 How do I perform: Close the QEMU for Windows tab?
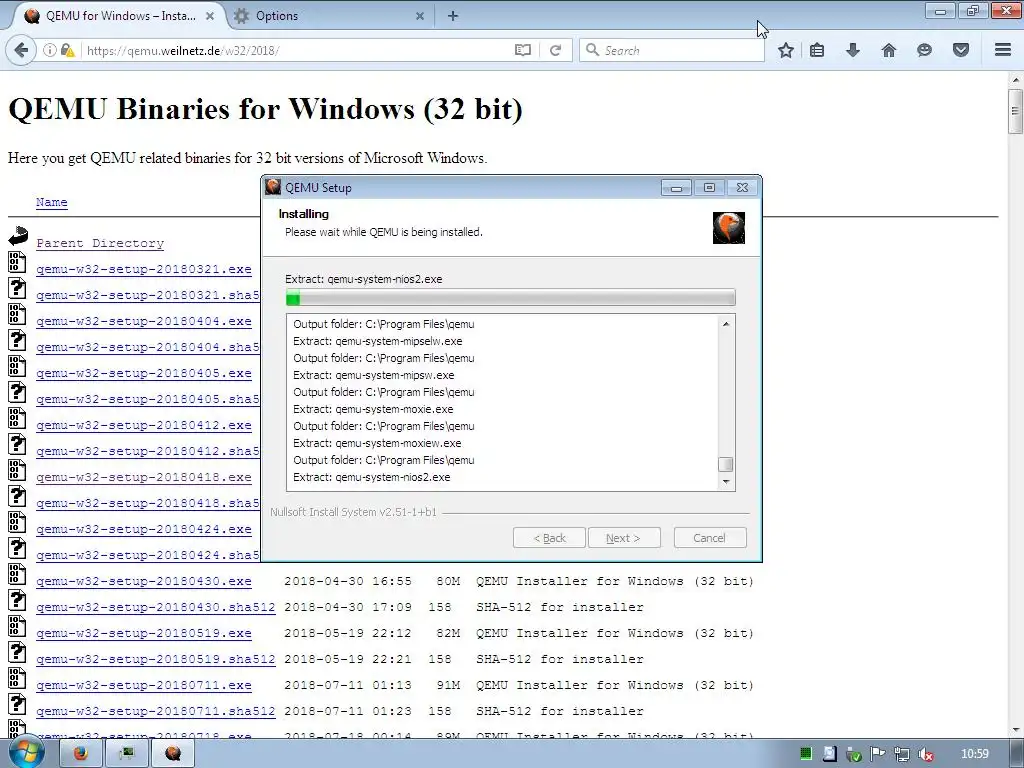pos(210,16)
